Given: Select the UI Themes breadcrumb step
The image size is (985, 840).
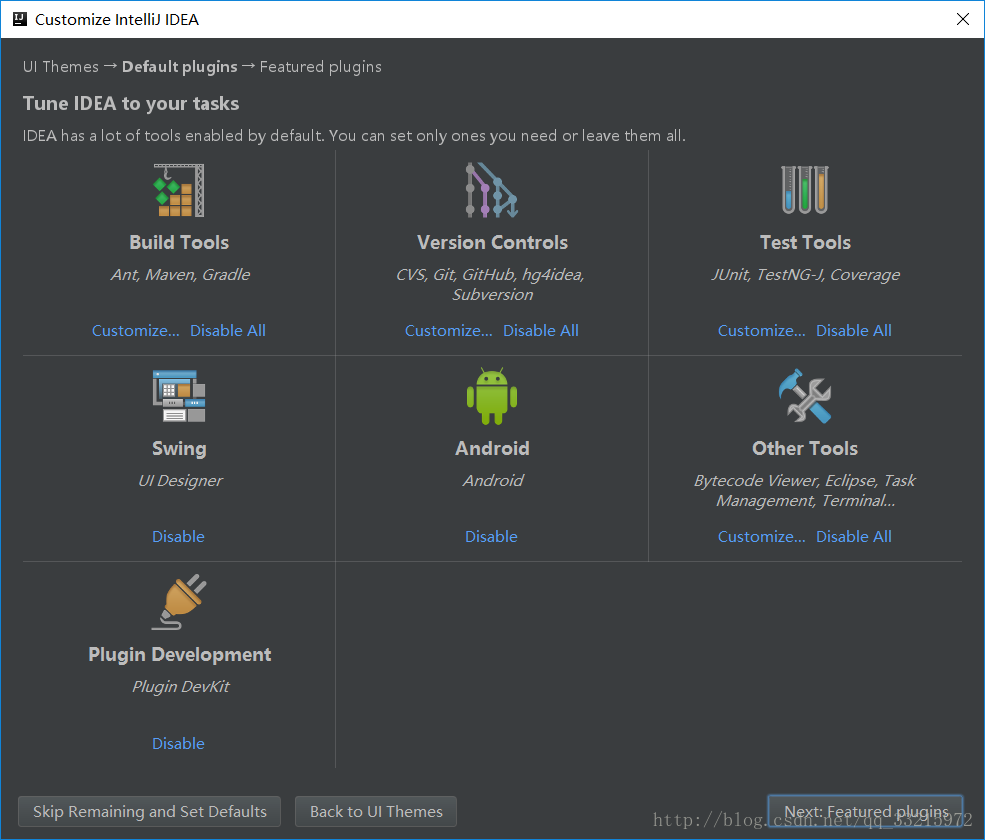Looking at the screenshot, I should [61, 67].
